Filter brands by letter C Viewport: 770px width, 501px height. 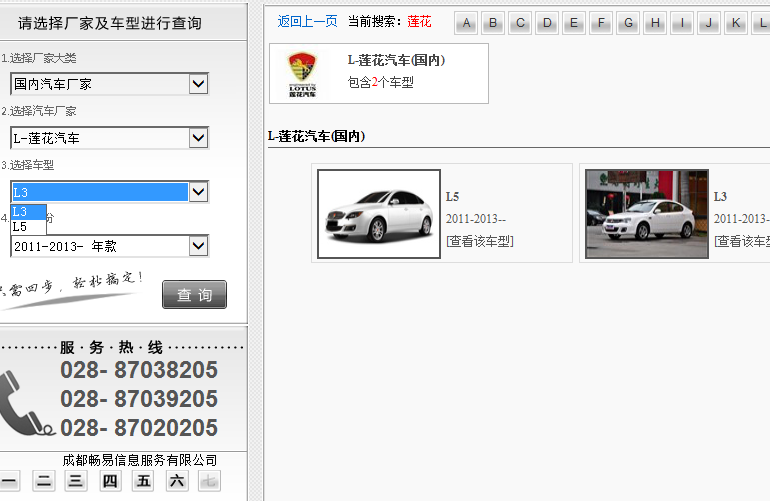coord(521,23)
